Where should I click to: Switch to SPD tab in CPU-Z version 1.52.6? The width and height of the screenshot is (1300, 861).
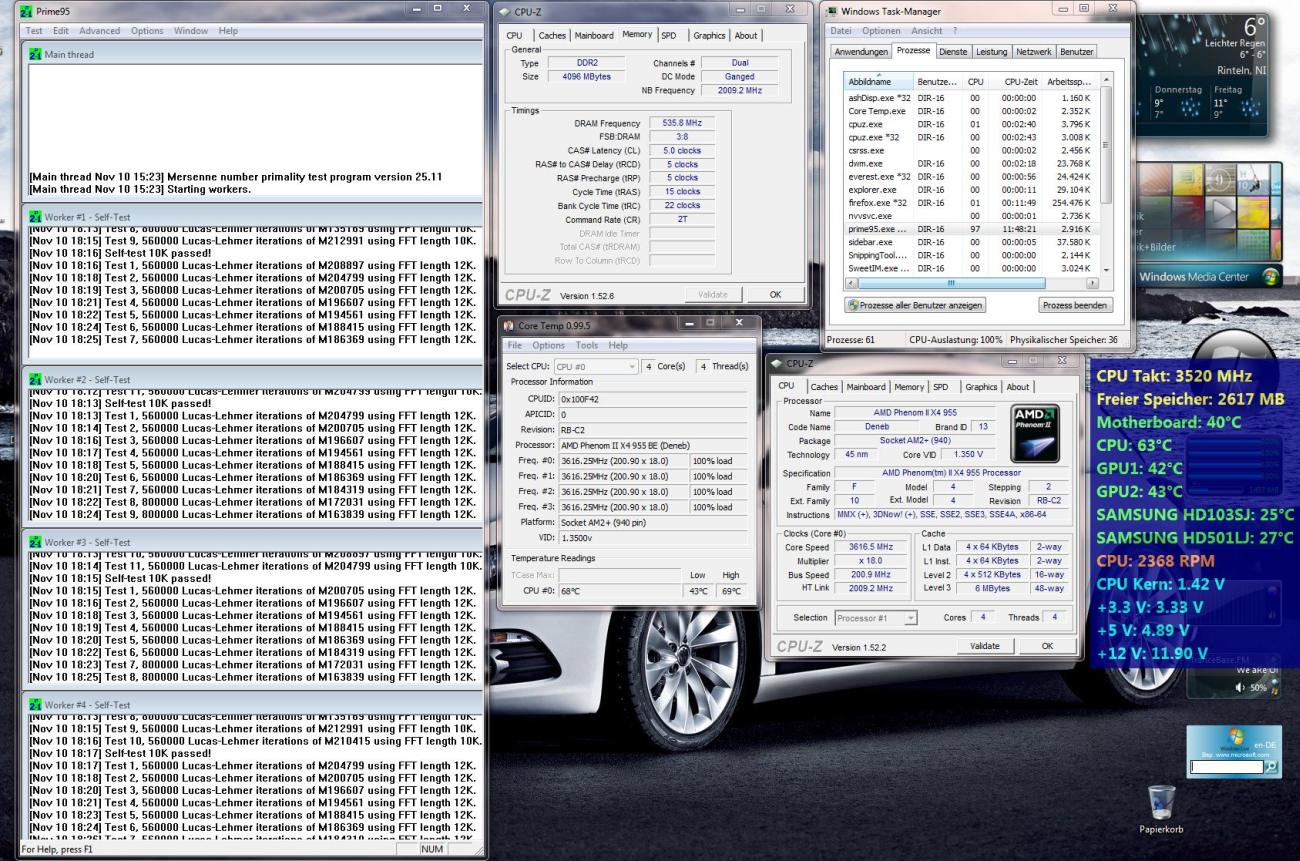[668, 35]
